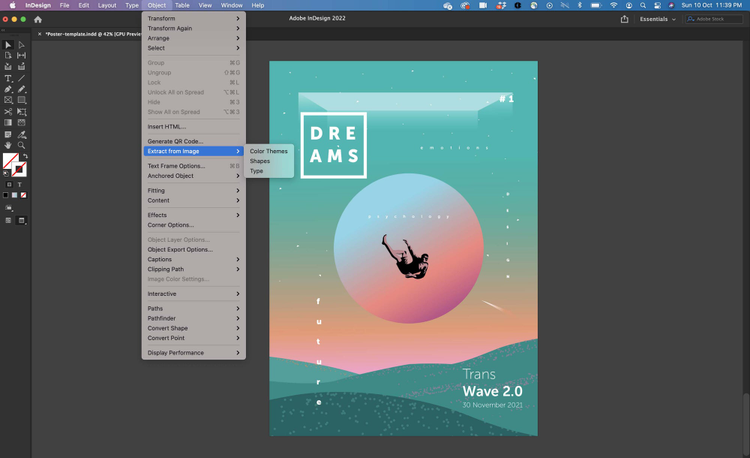Open the Window menu
This screenshot has height=458, width=750.
point(232,5)
